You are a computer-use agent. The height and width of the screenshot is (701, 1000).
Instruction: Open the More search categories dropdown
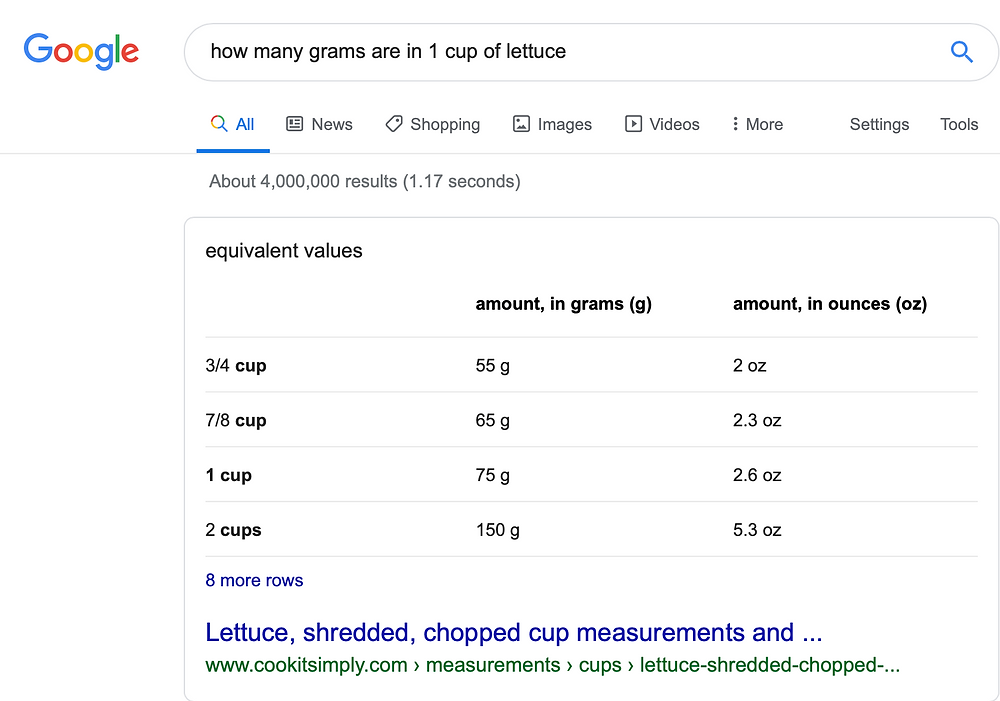click(x=758, y=124)
